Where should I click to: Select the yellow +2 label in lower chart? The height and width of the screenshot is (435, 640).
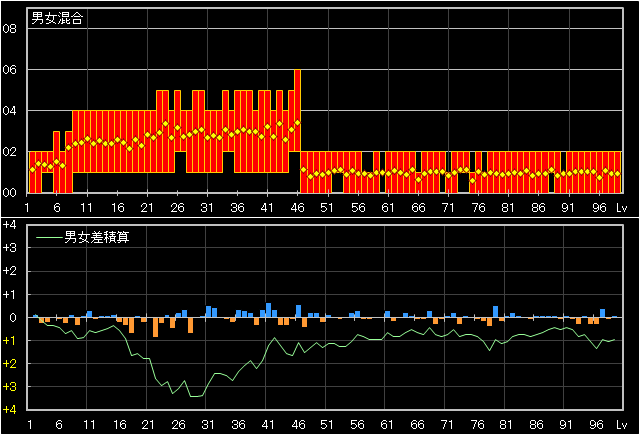(9, 364)
